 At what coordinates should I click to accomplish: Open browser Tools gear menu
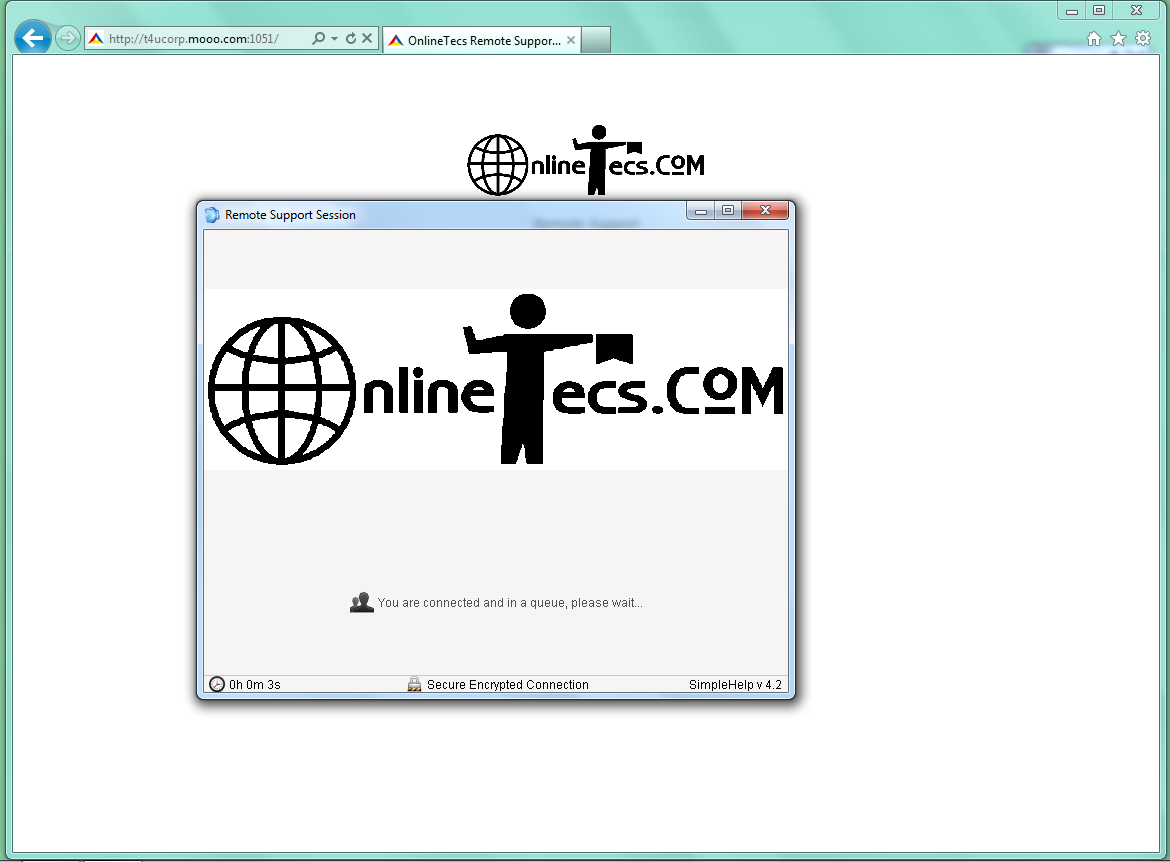coord(1143,39)
